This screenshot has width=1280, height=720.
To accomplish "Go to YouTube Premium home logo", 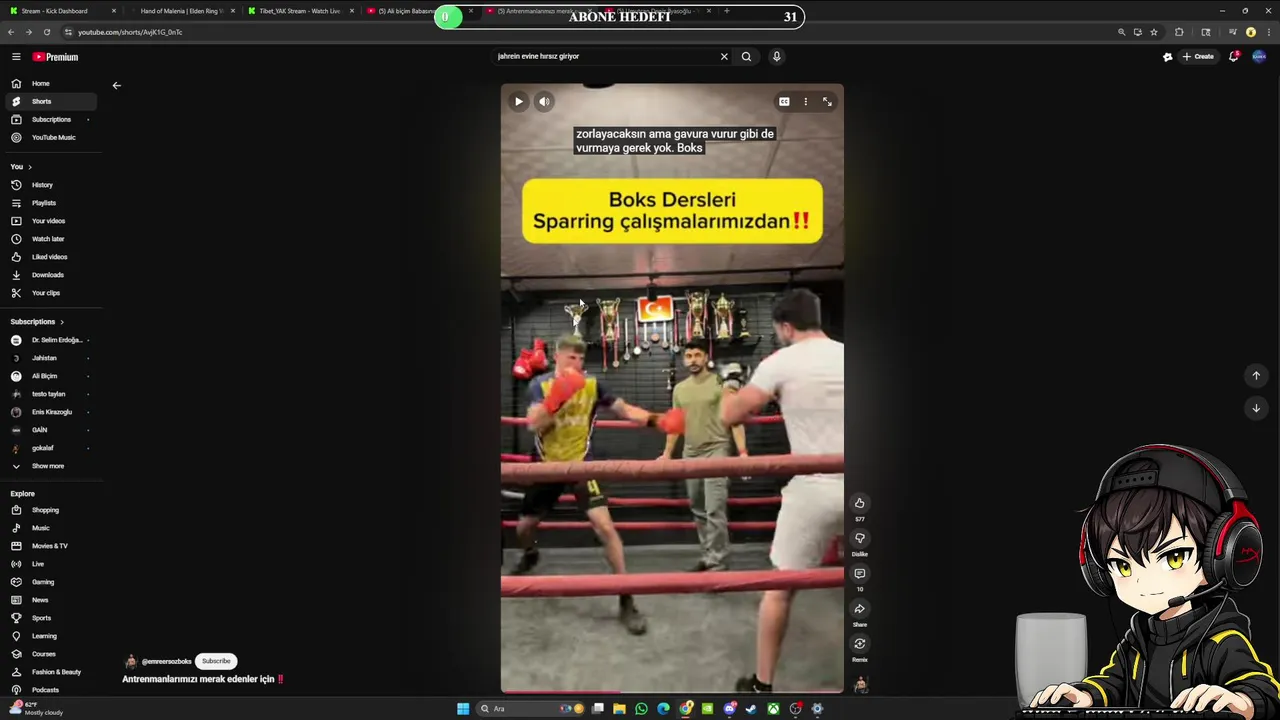I will pyautogui.click(x=55, y=57).
